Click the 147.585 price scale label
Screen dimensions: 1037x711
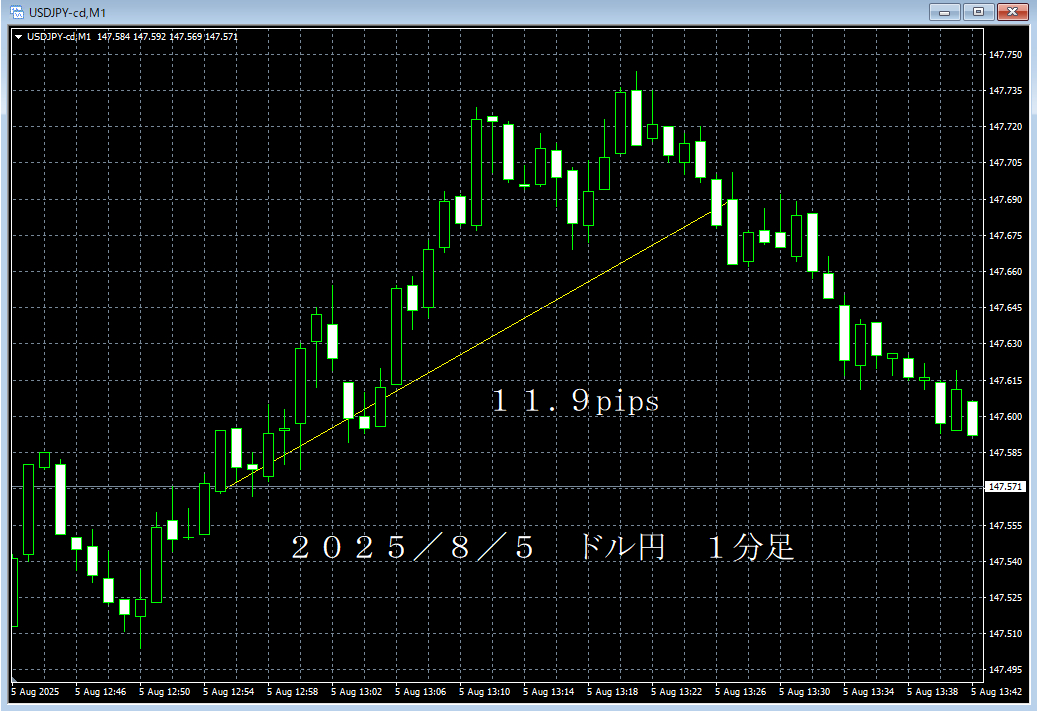[x=1005, y=453]
